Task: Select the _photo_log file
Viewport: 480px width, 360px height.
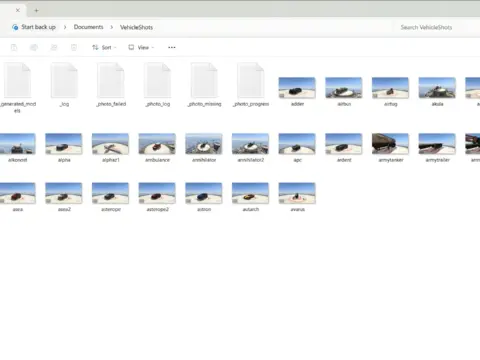Action: click(157, 85)
